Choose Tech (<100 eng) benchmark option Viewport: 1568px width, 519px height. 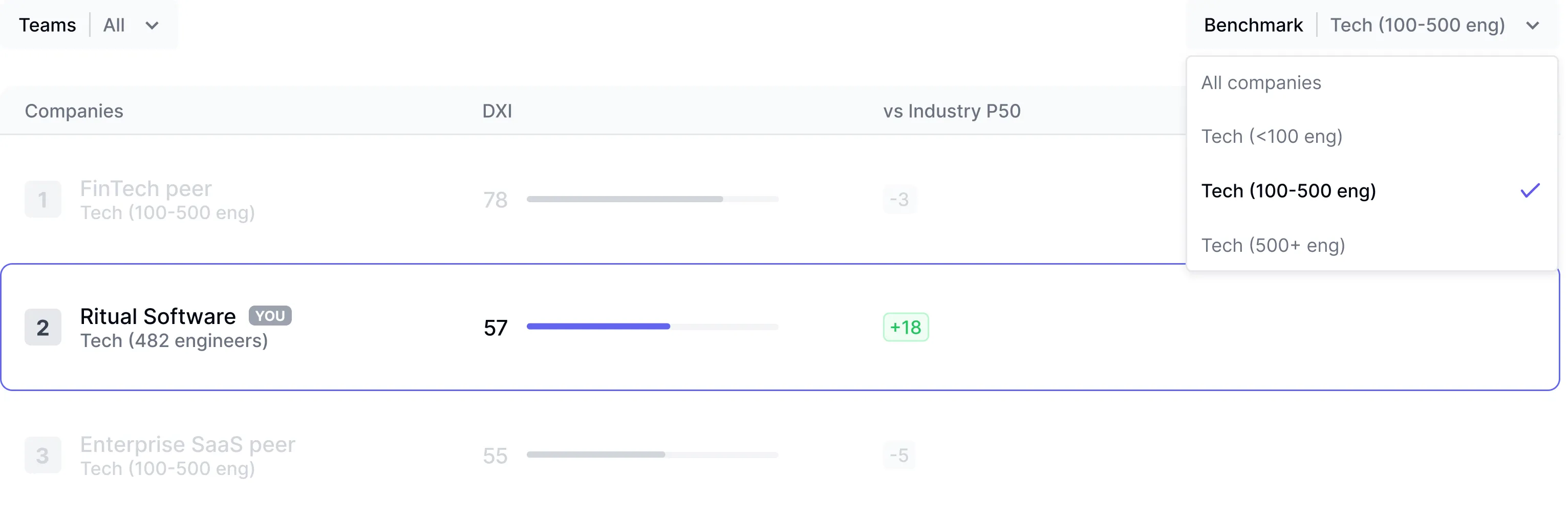tap(1271, 136)
